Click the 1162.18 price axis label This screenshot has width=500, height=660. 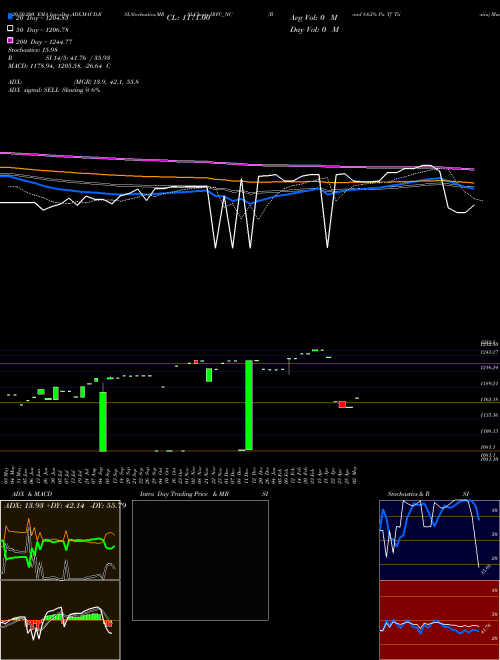point(489,399)
